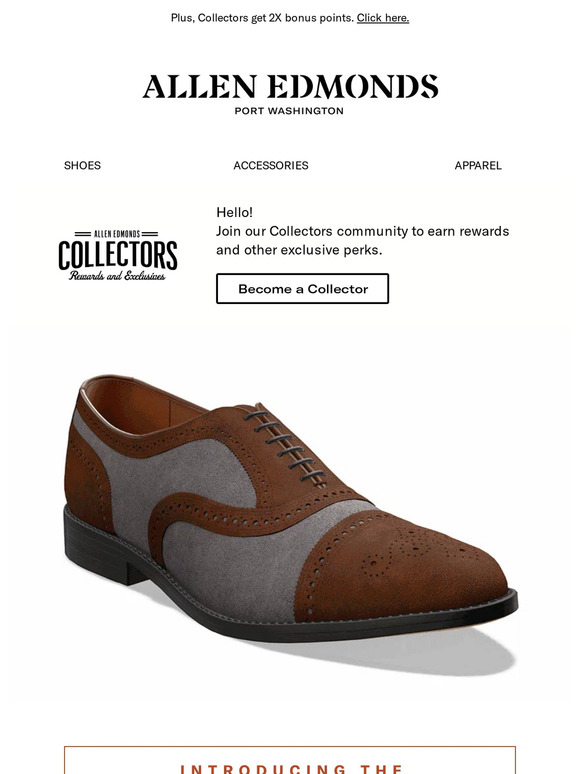Open the SHOES navigation item

click(x=82, y=165)
